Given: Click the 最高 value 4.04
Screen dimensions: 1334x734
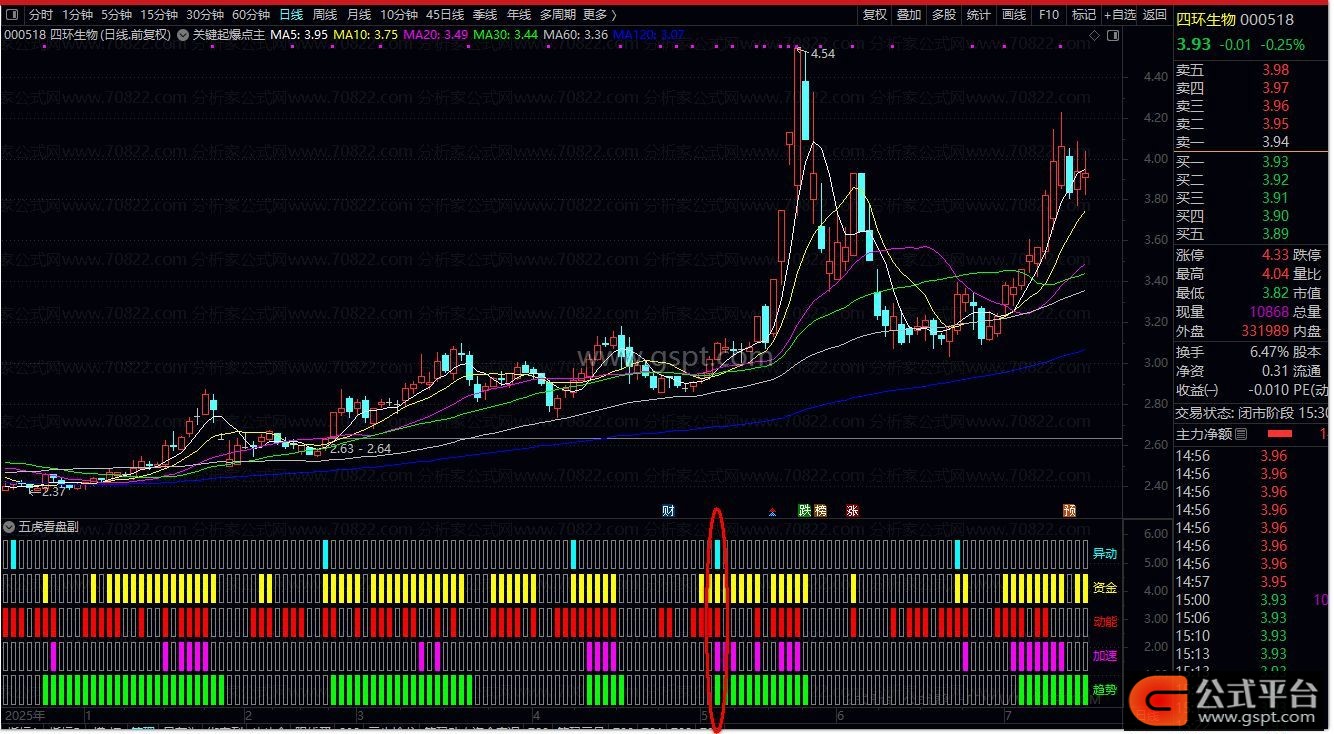Looking at the screenshot, I should 1275,274.
